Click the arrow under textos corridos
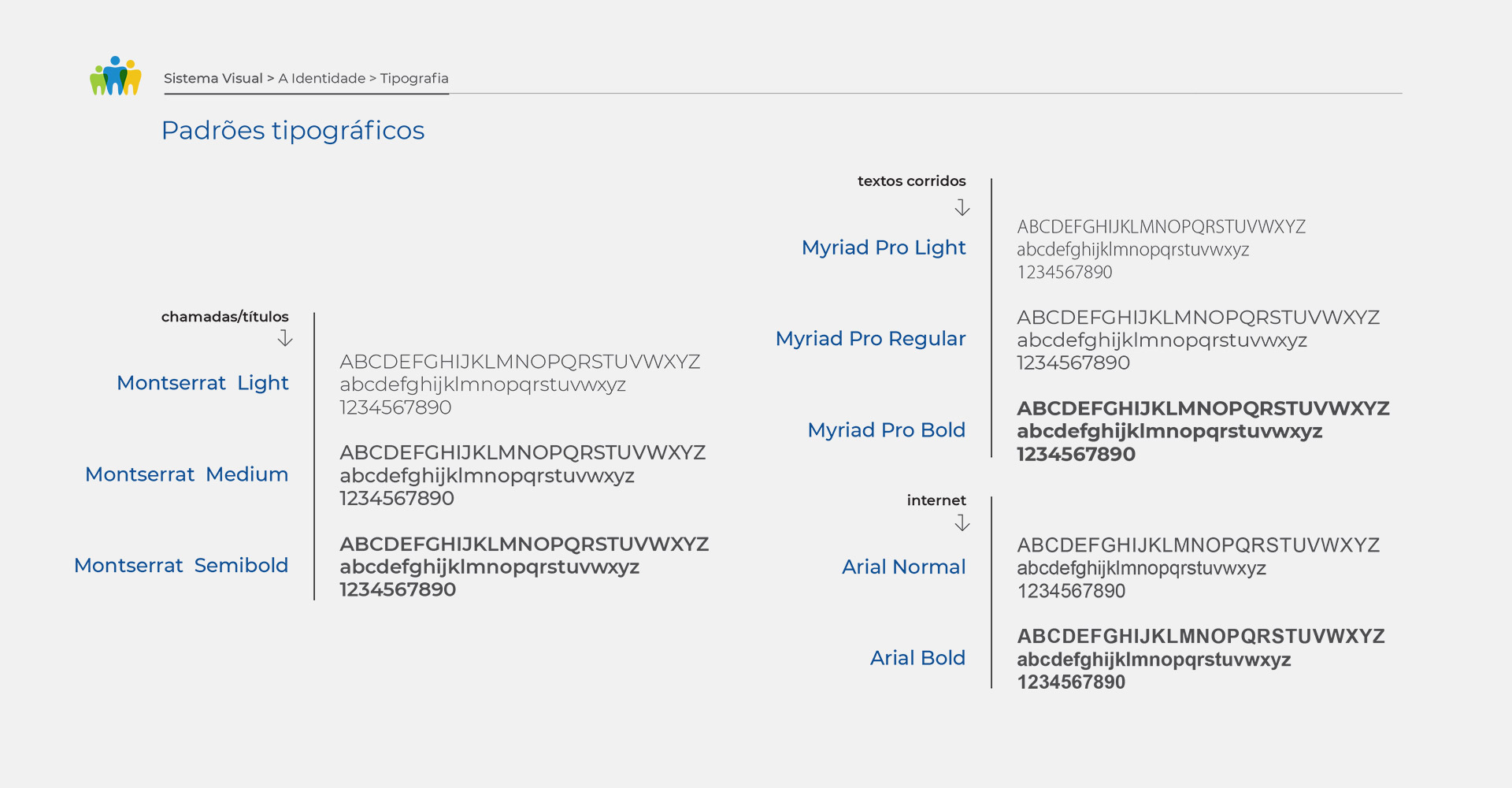The width and height of the screenshot is (1512, 788). coord(962,207)
